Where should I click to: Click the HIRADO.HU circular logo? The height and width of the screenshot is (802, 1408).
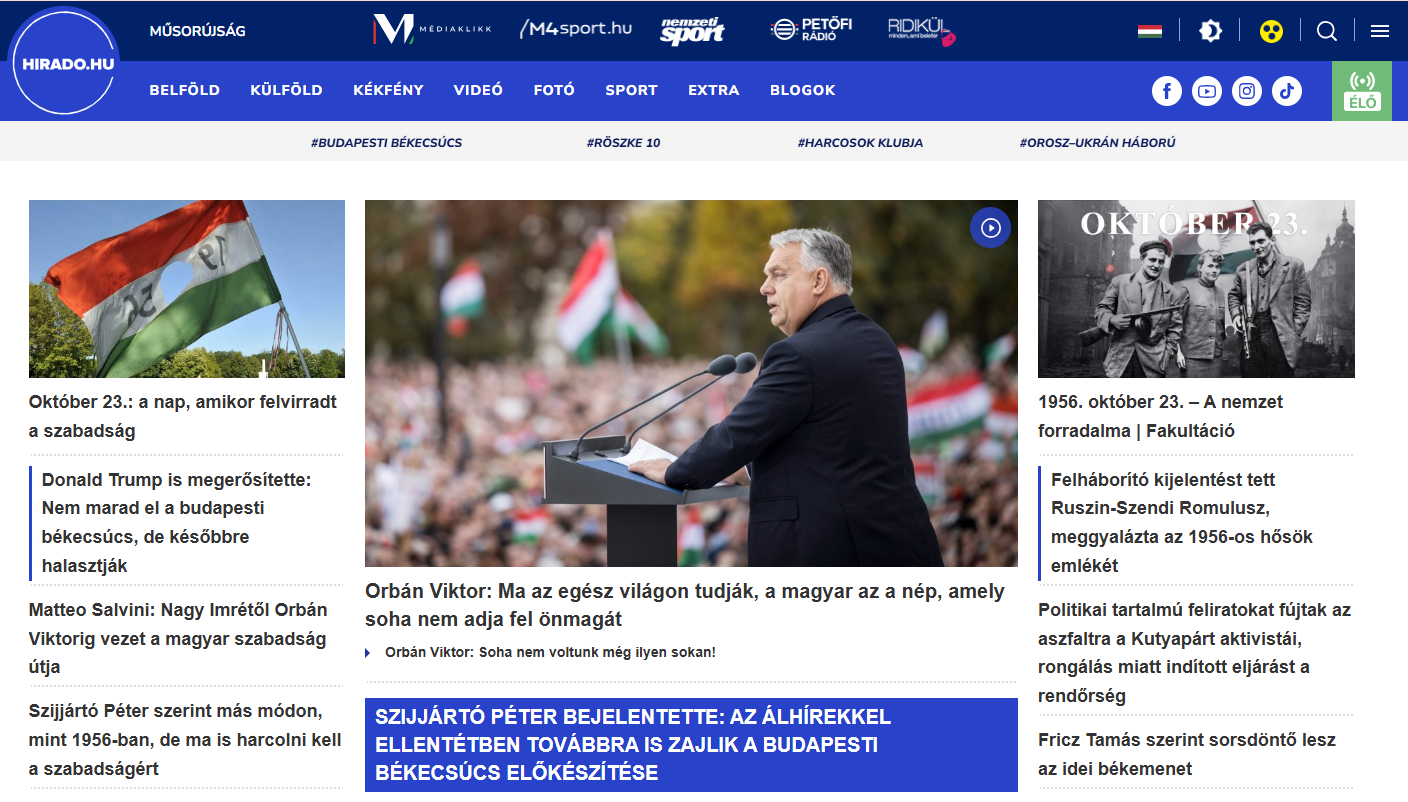tap(63, 64)
